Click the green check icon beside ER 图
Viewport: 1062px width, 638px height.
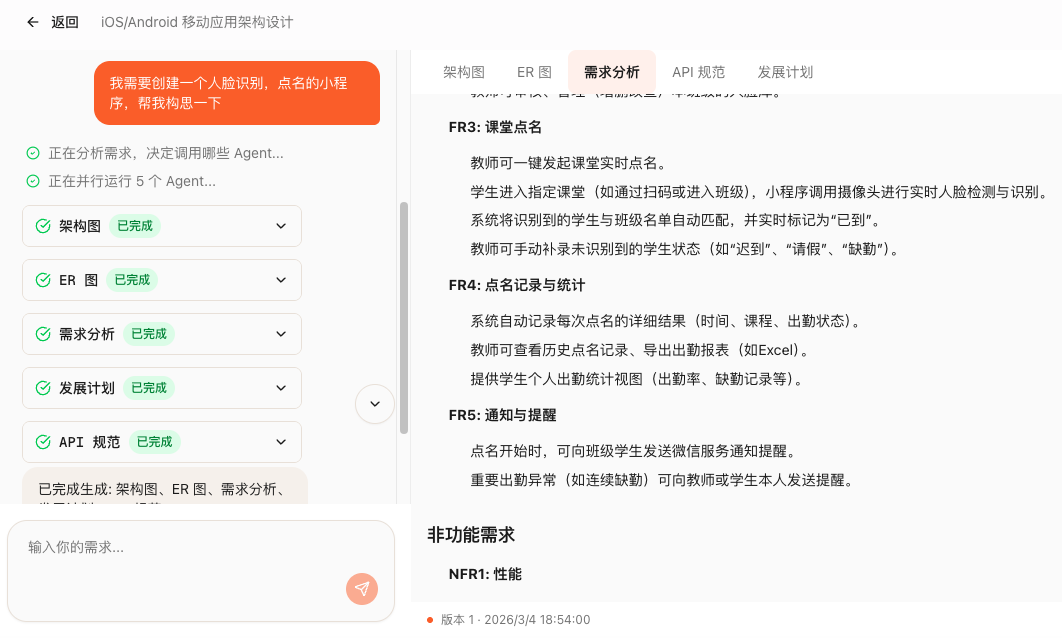tap(43, 280)
